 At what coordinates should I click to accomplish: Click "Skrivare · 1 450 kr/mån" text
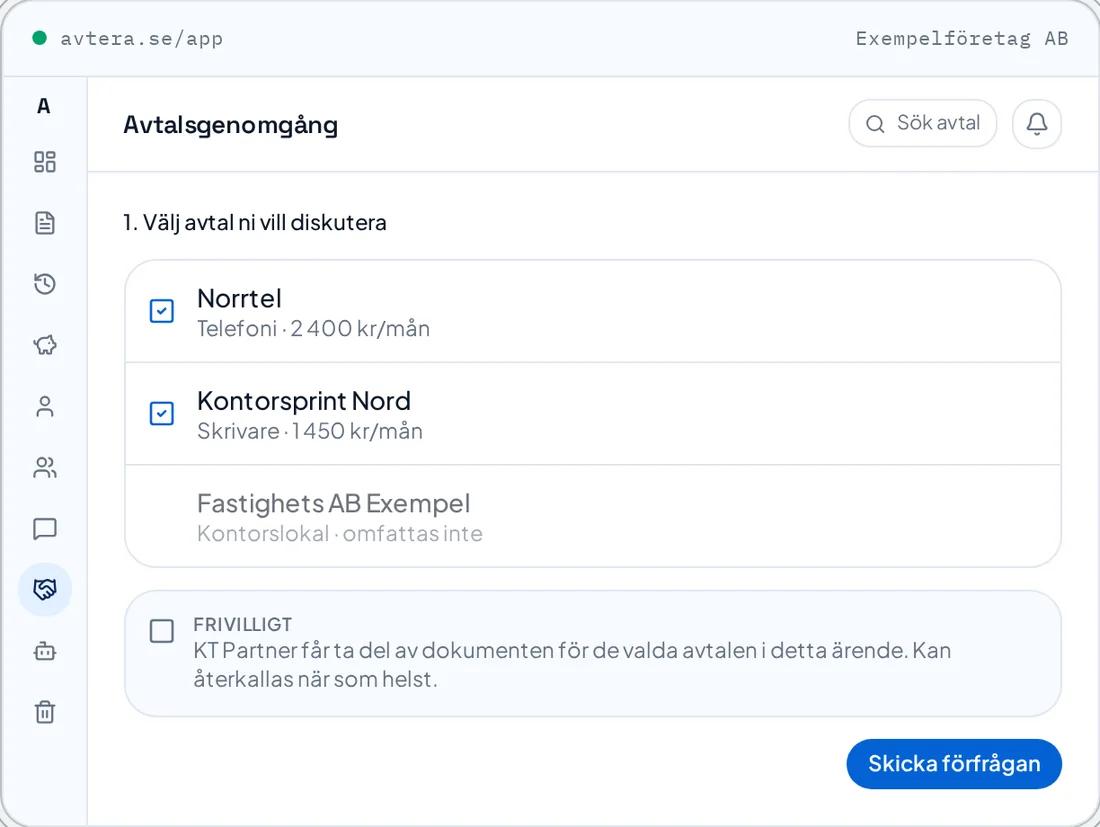point(310,431)
